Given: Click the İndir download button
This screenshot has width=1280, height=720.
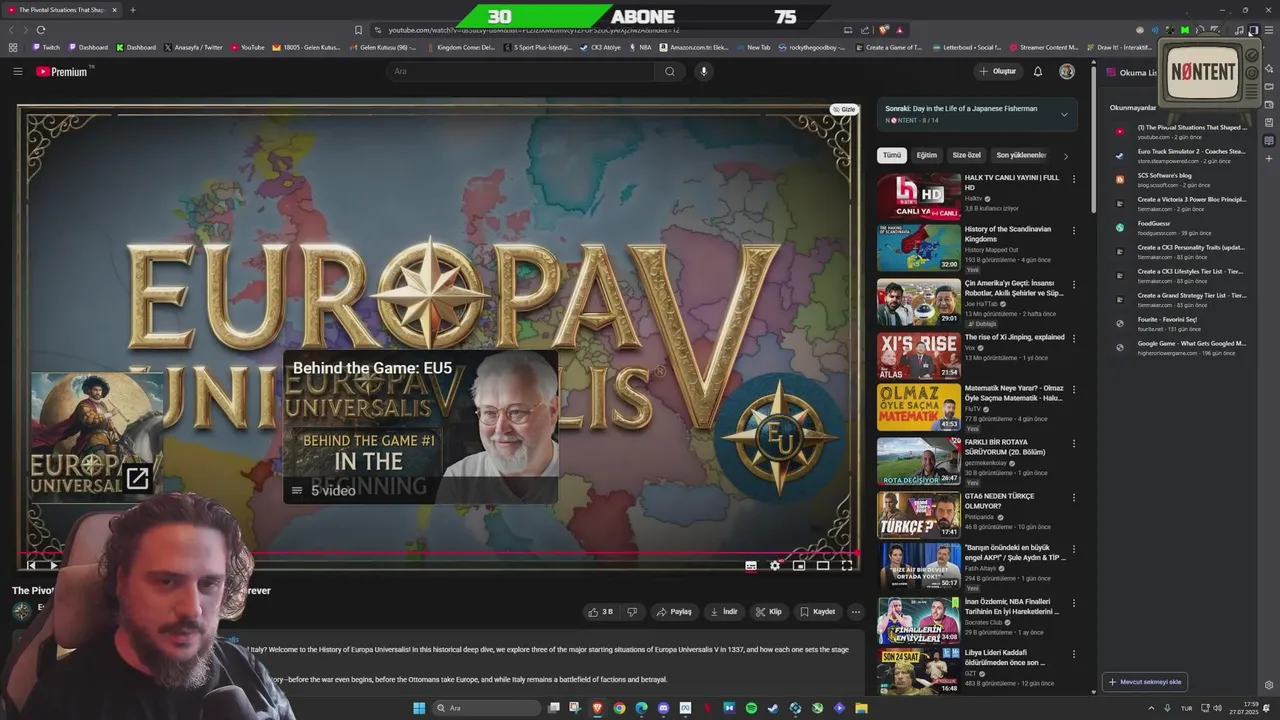Looking at the screenshot, I should point(724,612).
